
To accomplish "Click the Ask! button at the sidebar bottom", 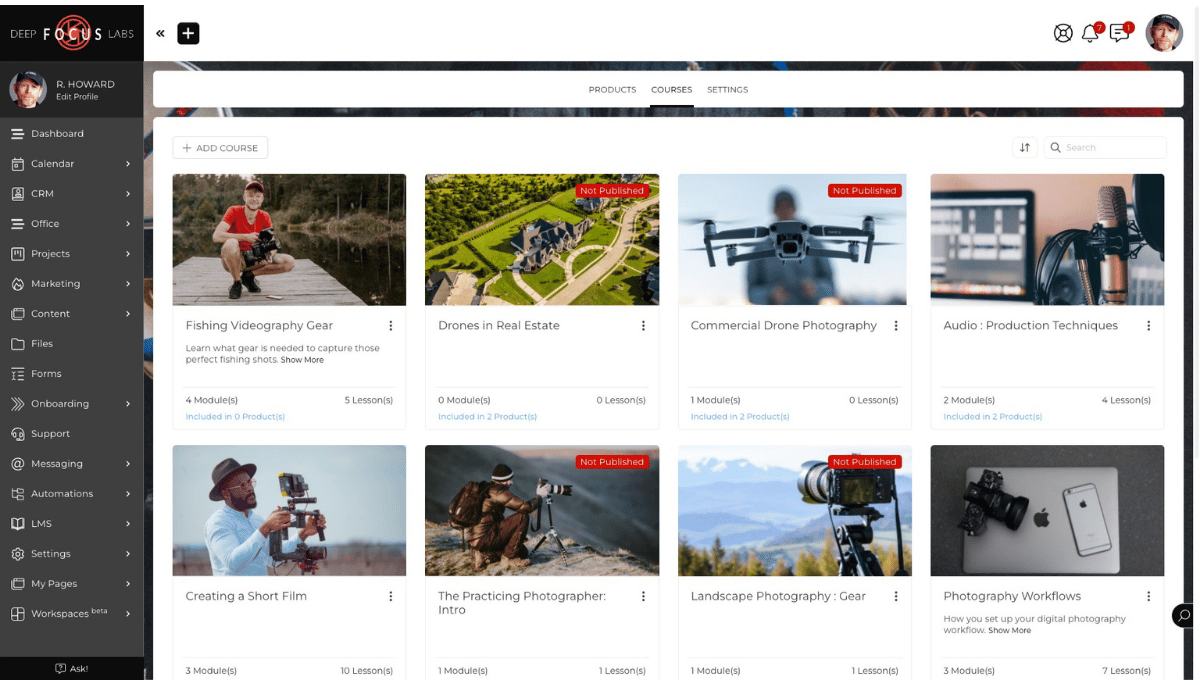I will pyautogui.click(x=72, y=668).
